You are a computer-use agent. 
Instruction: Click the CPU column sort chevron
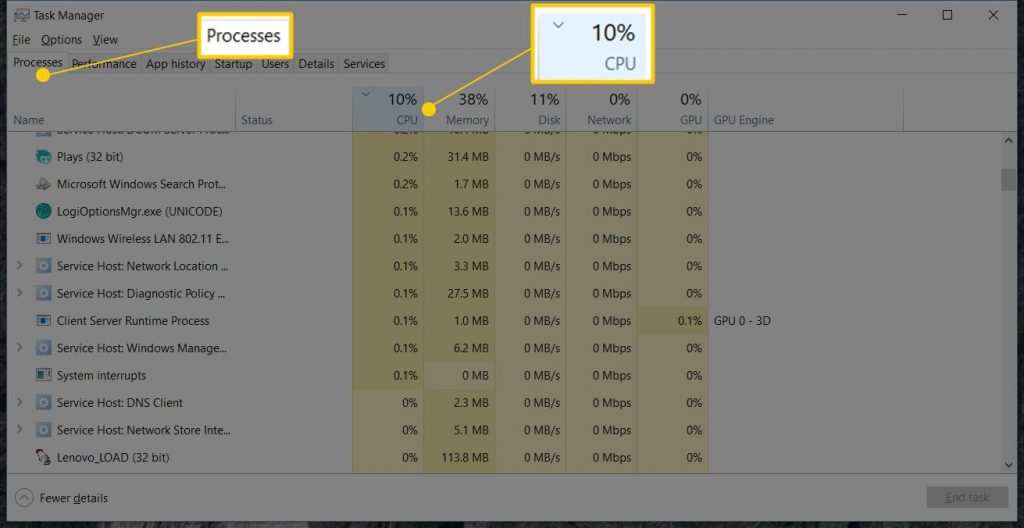(366, 95)
